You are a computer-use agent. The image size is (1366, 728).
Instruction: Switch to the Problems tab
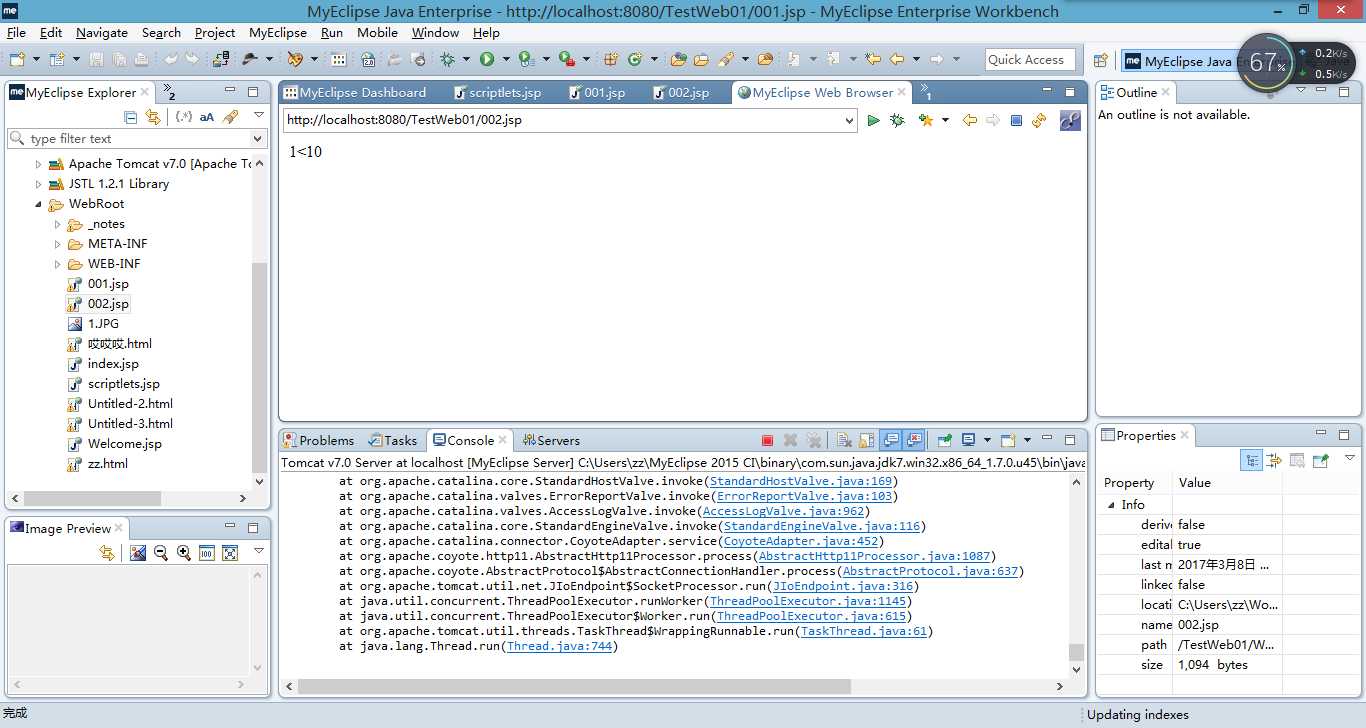tap(319, 440)
